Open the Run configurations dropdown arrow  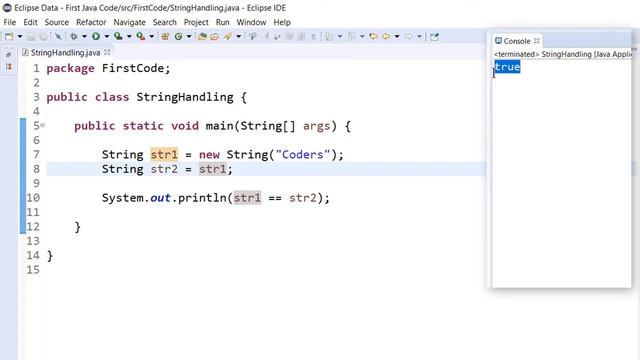107,36
